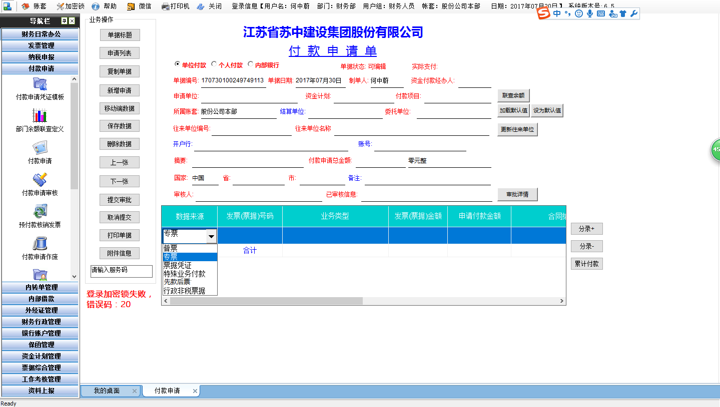Click the 联查余额 button

[514, 95]
